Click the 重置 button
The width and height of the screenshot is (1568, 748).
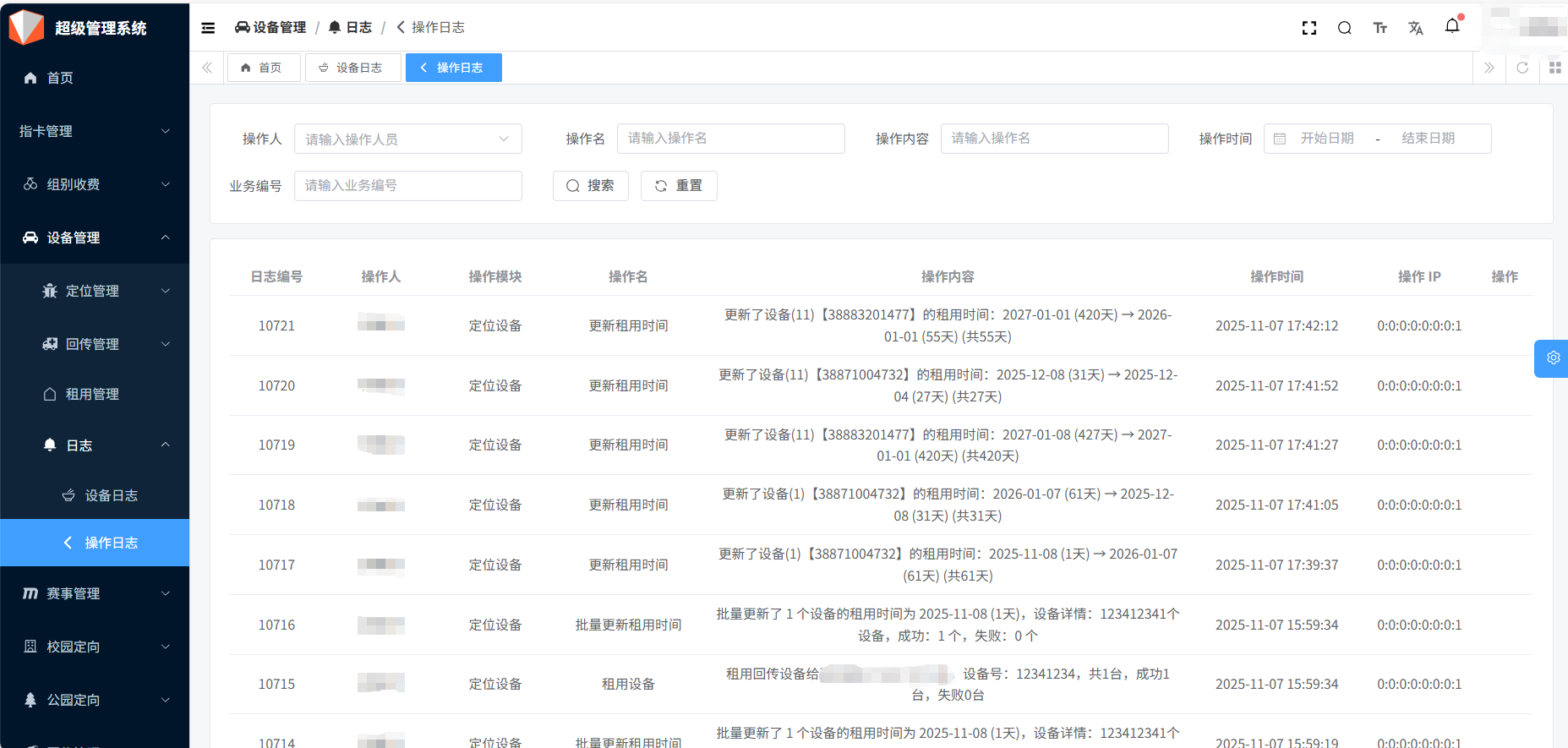point(679,186)
